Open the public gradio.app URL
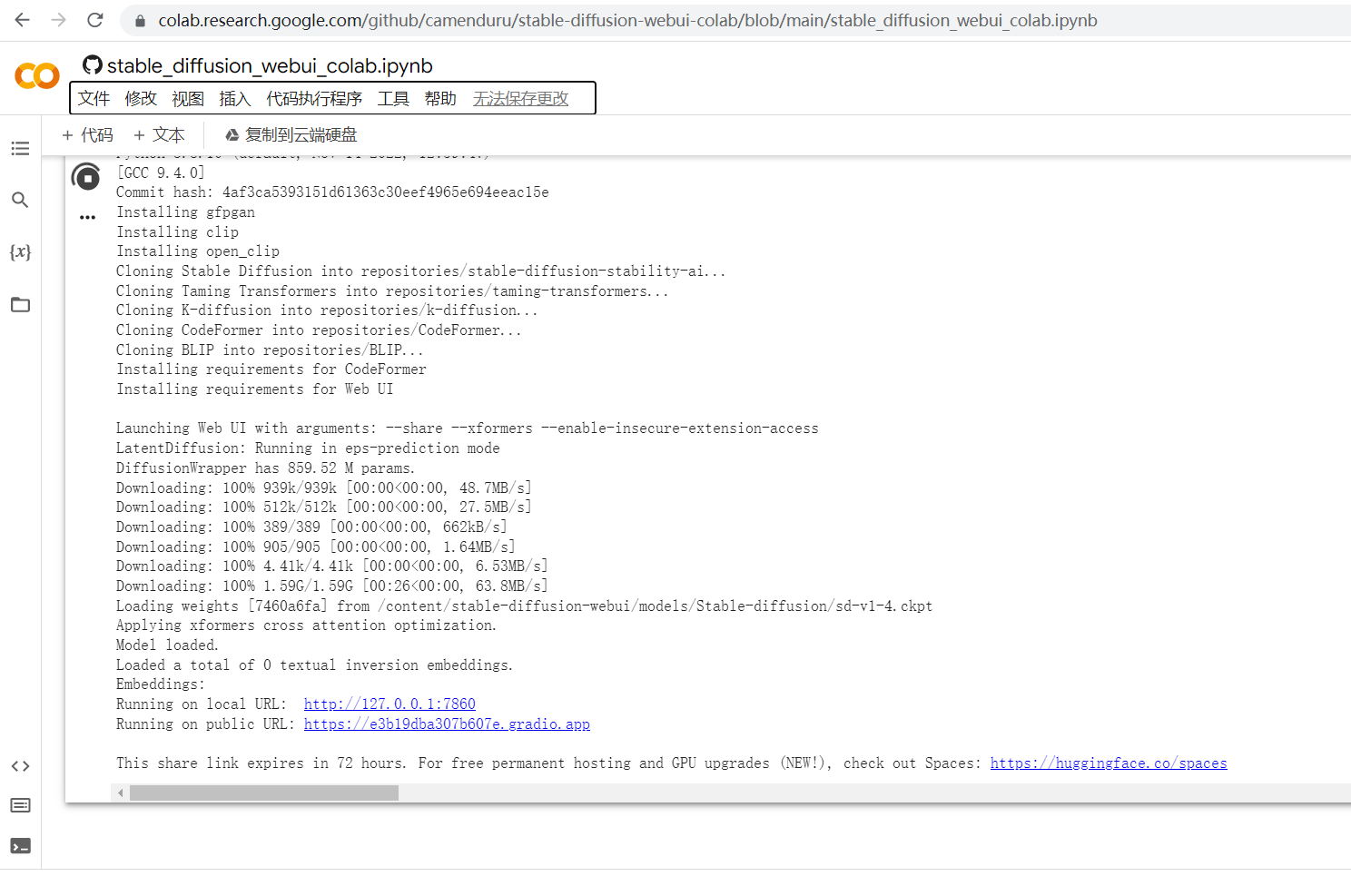Screen dimensions: 1351x896 [x=447, y=724]
